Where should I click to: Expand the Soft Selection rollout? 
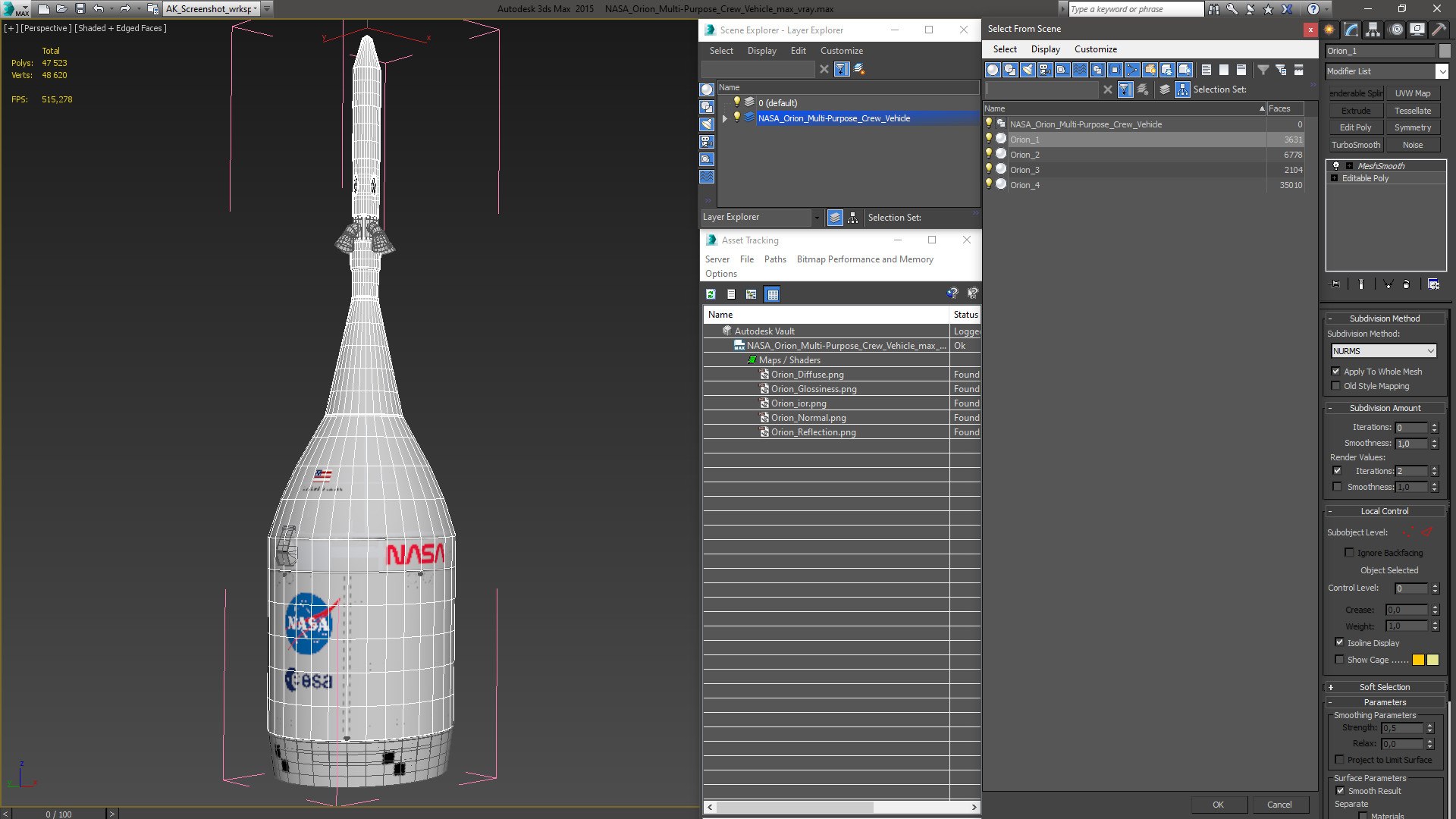1385,687
